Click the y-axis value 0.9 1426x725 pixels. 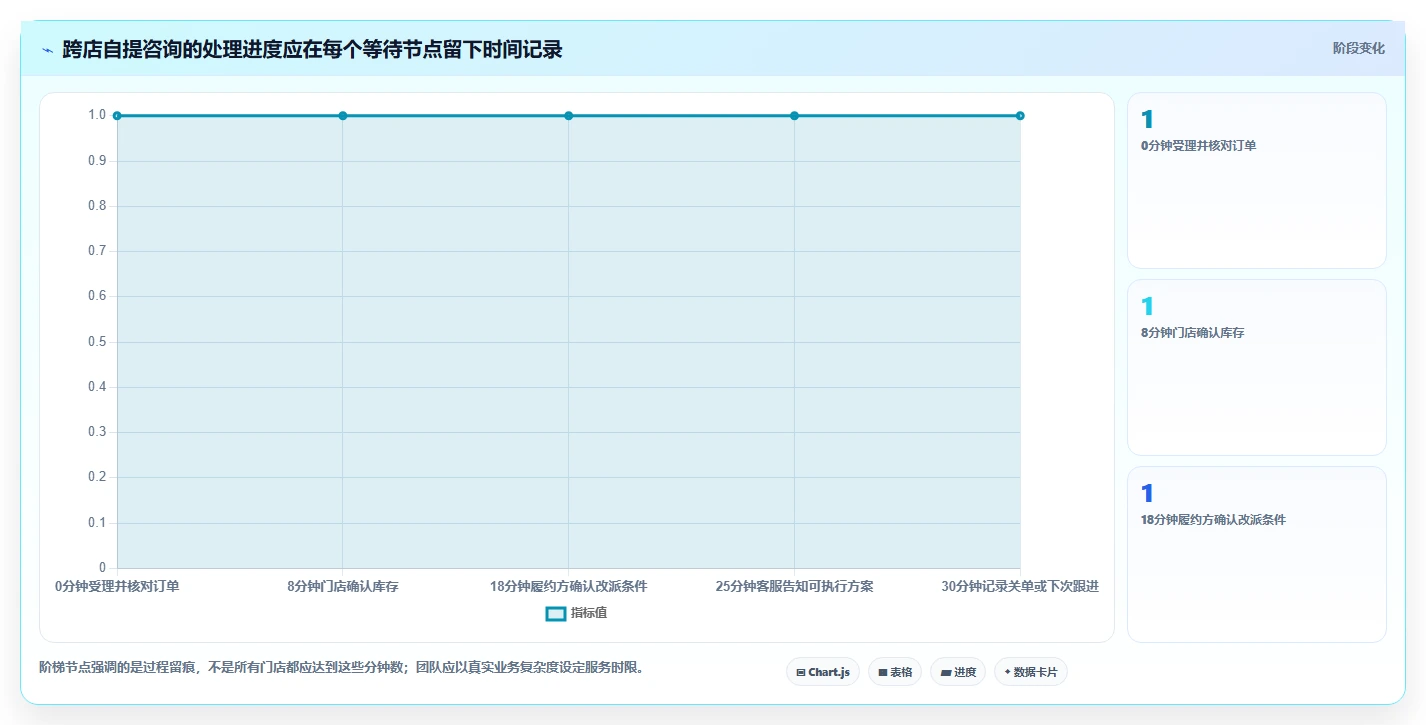pos(97,160)
